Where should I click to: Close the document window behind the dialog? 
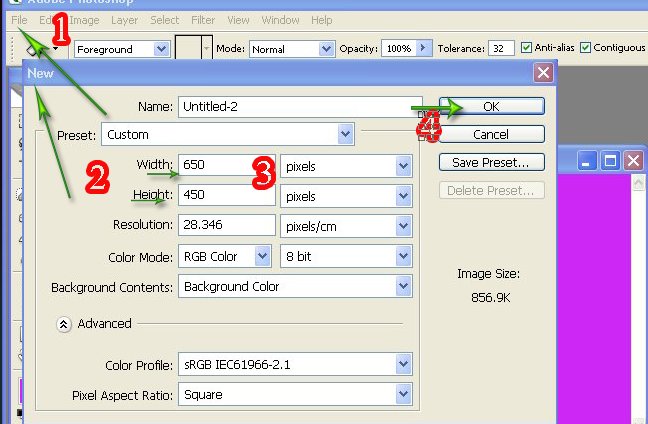coord(634,160)
